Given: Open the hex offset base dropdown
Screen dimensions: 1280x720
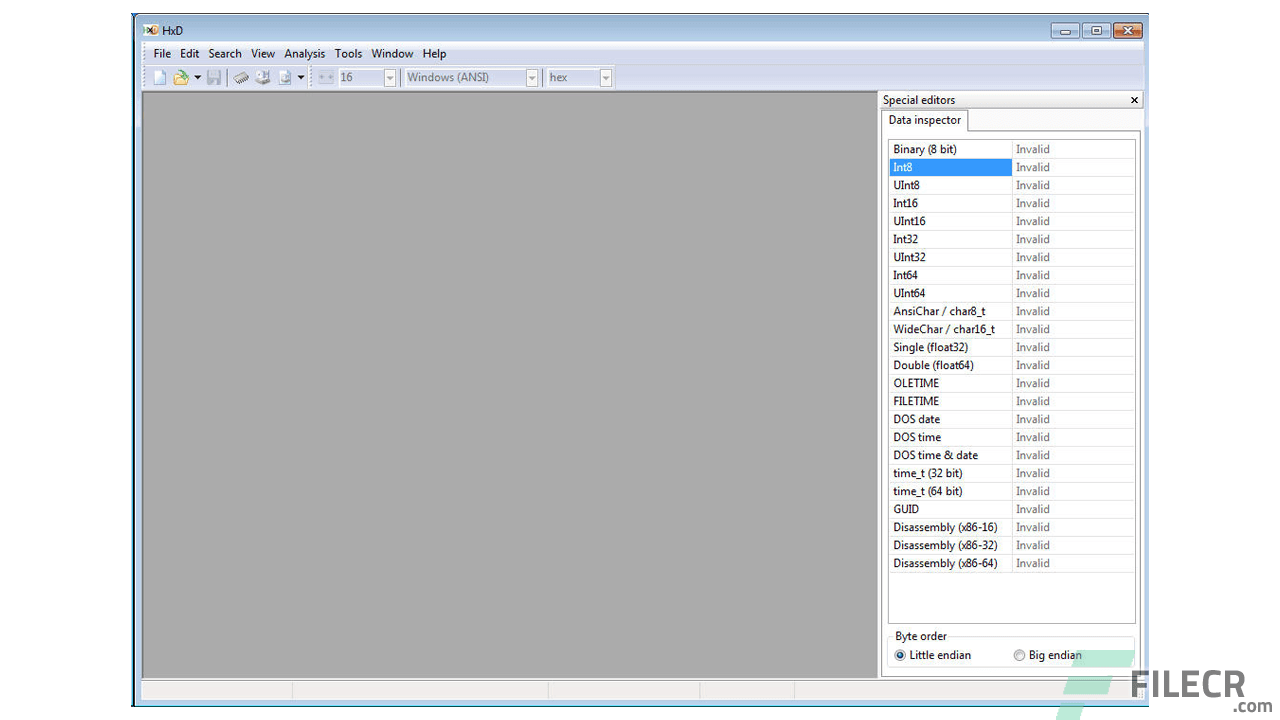Looking at the screenshot, I should point(604,77).
